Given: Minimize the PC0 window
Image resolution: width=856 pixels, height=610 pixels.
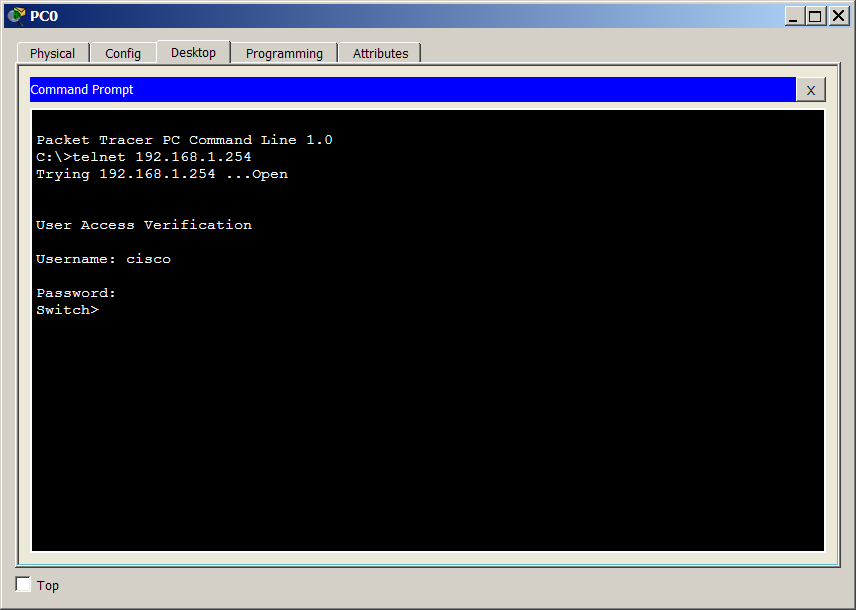Looking at the screenshot, I should [x=793, y=16].
